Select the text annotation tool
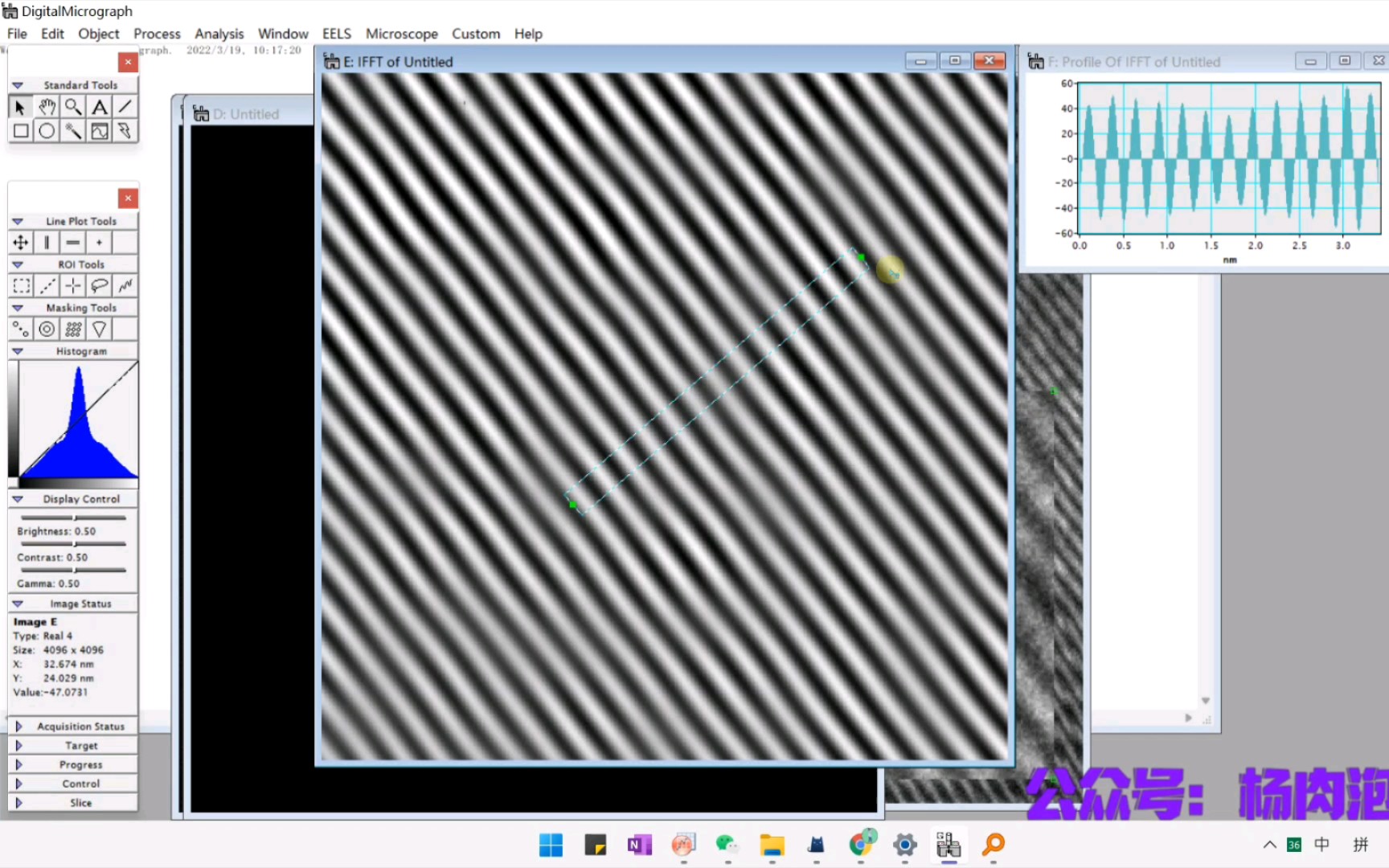The width and height of the screenshot is (1389, 868). (x=99, y=106)
